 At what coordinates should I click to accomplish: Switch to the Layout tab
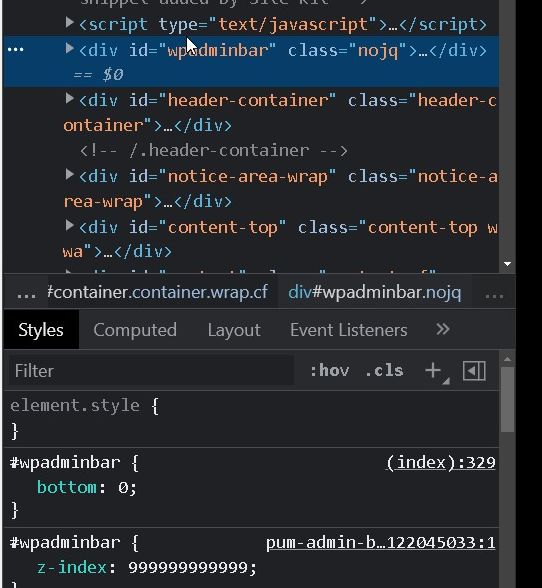click(x=234, y=330)
